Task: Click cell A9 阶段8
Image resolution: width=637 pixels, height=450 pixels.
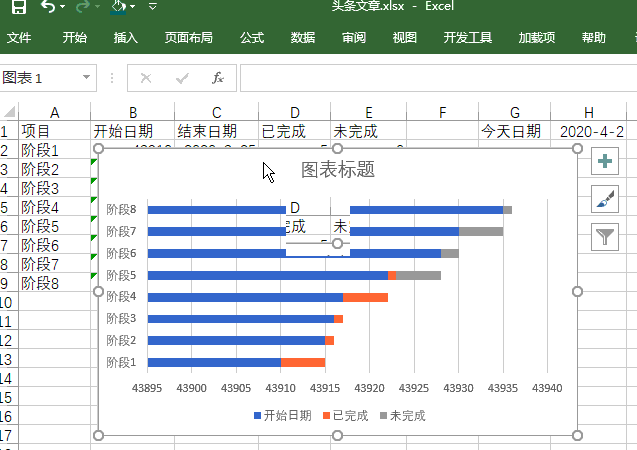Action: click(x=54, y=283)
